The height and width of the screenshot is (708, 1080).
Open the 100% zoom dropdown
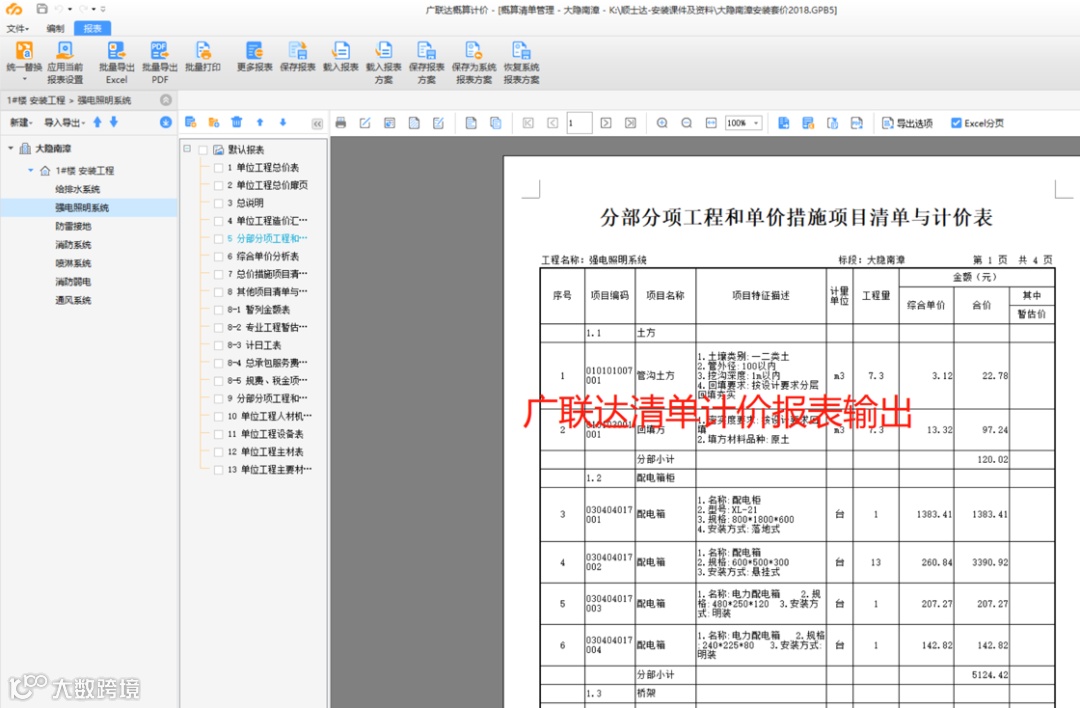click(756, 123)
